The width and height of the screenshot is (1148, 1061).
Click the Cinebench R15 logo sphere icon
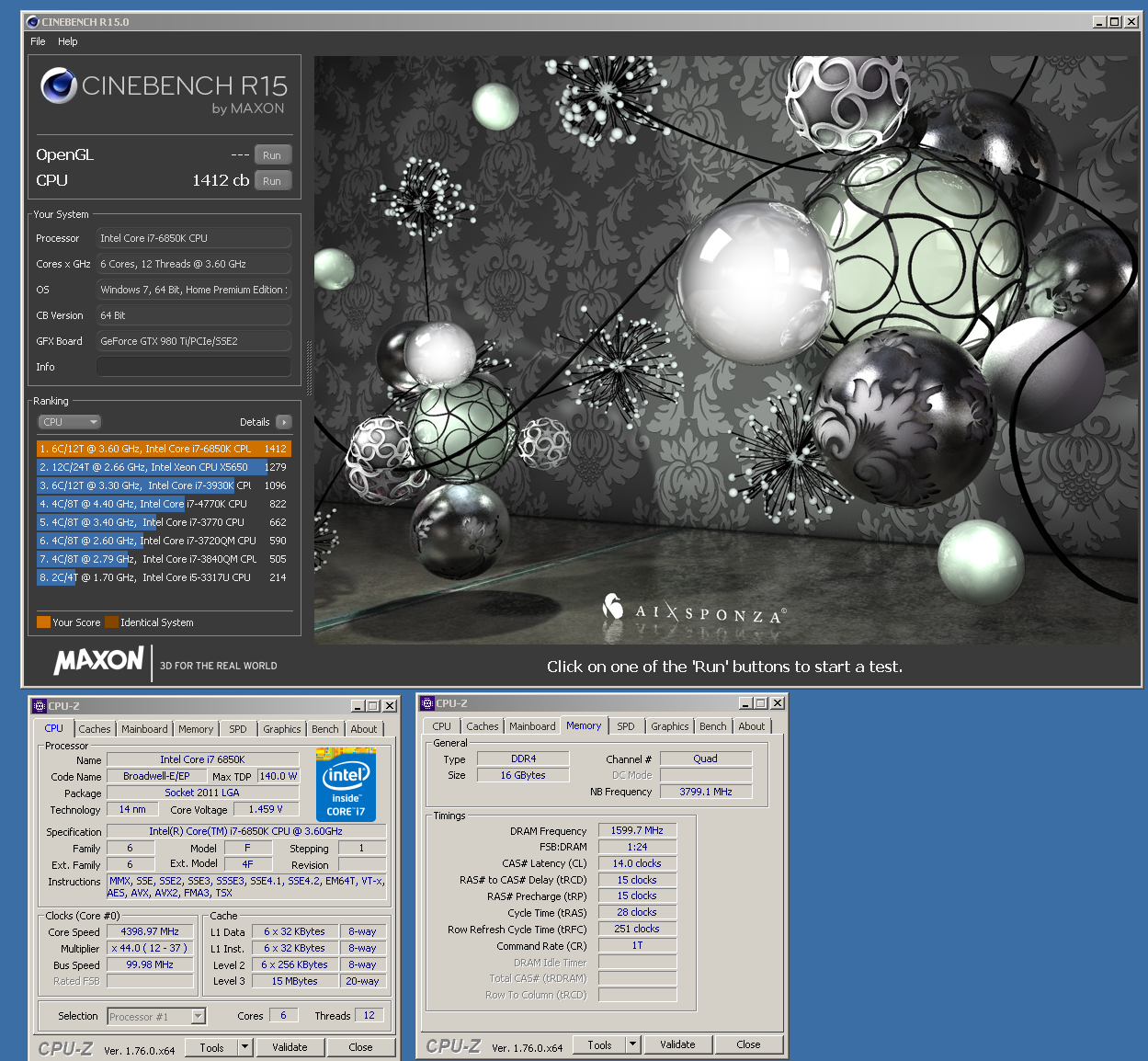58,86
